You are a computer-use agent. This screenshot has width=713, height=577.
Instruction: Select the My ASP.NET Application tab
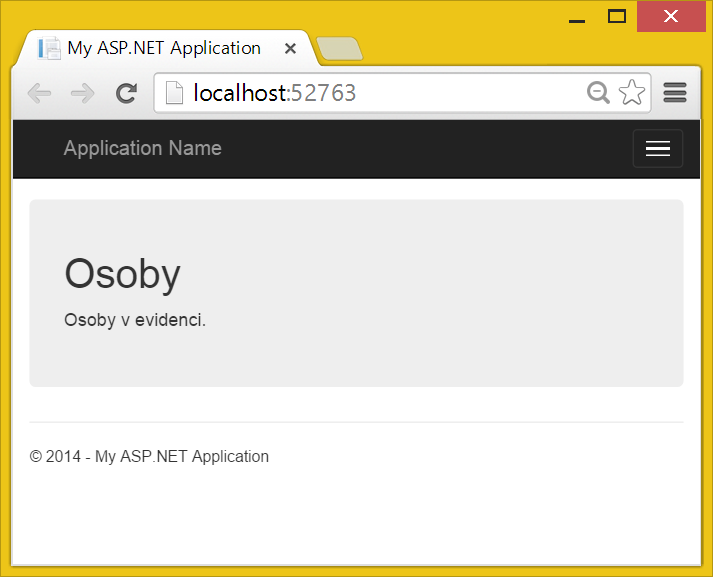coord(166,48)
